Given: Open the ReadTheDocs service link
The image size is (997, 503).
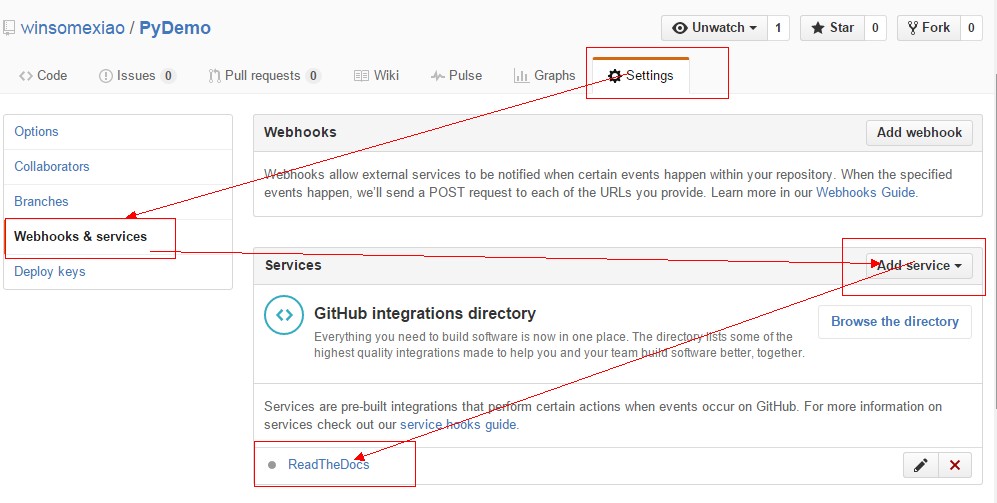Looking at the screenshot, I should tap(328, 465).
